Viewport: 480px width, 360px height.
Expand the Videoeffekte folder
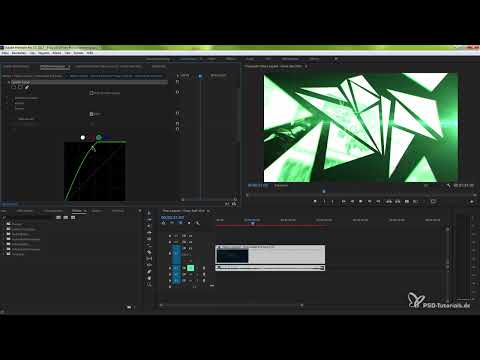tap(4, 244)
